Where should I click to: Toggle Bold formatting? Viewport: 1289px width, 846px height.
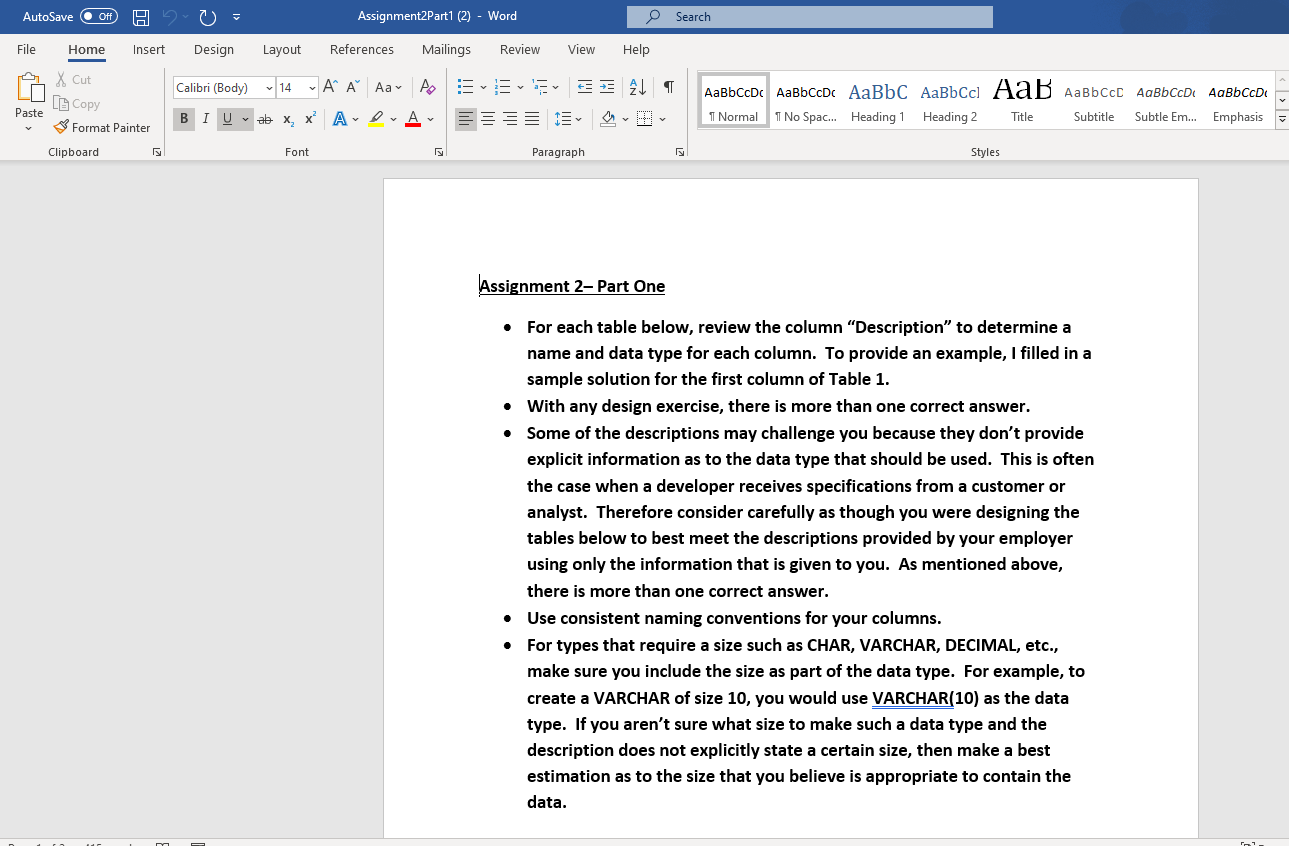pyautogui.click(x=184, y=119)
